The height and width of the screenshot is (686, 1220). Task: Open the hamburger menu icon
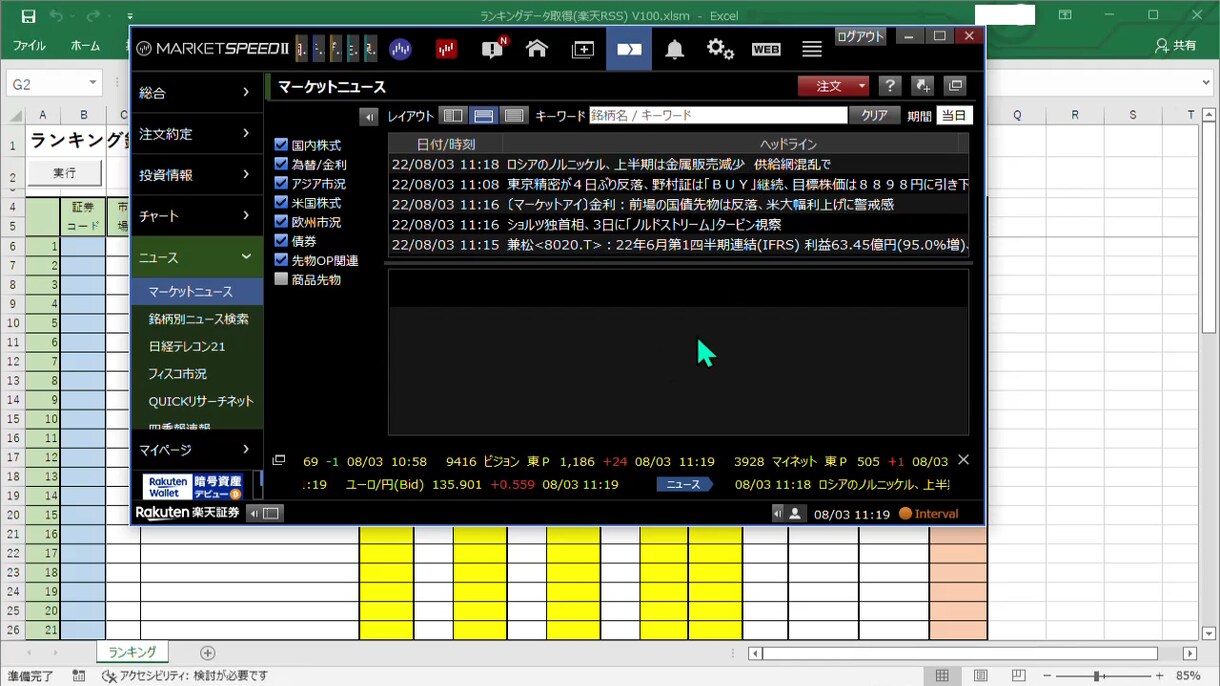[812, 49]
